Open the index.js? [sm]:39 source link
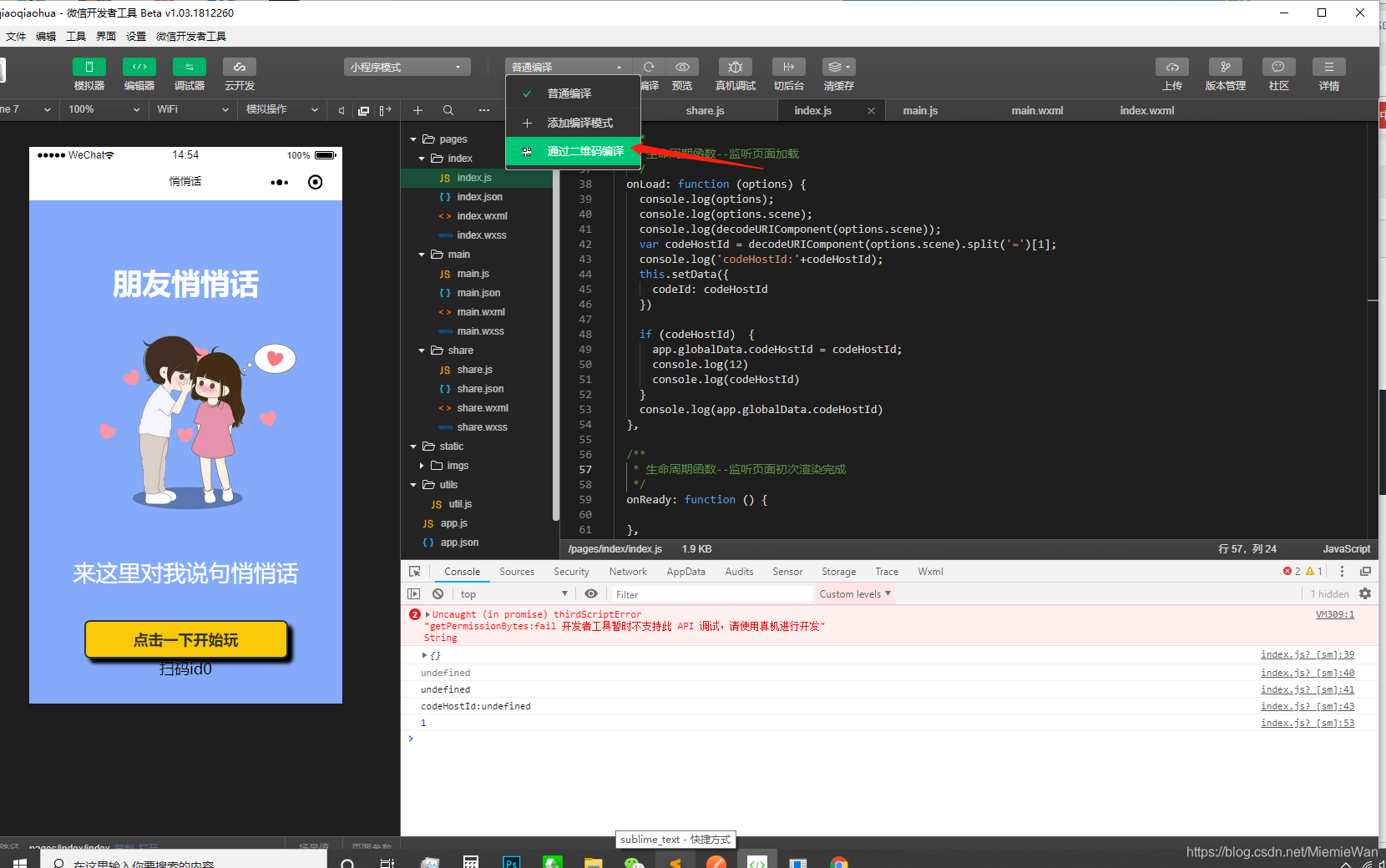Image resolution: width=1386 pixels, height=868 pixels. point(1308,655)
